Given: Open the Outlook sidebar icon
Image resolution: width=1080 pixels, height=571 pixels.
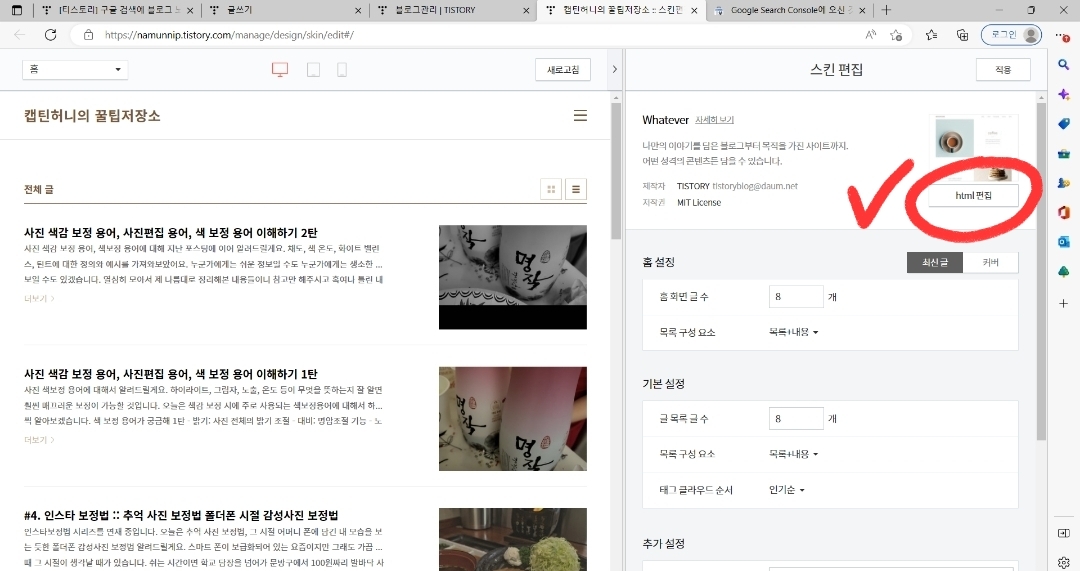Looking at the screenshot, I should click(x=1063, y=242).
